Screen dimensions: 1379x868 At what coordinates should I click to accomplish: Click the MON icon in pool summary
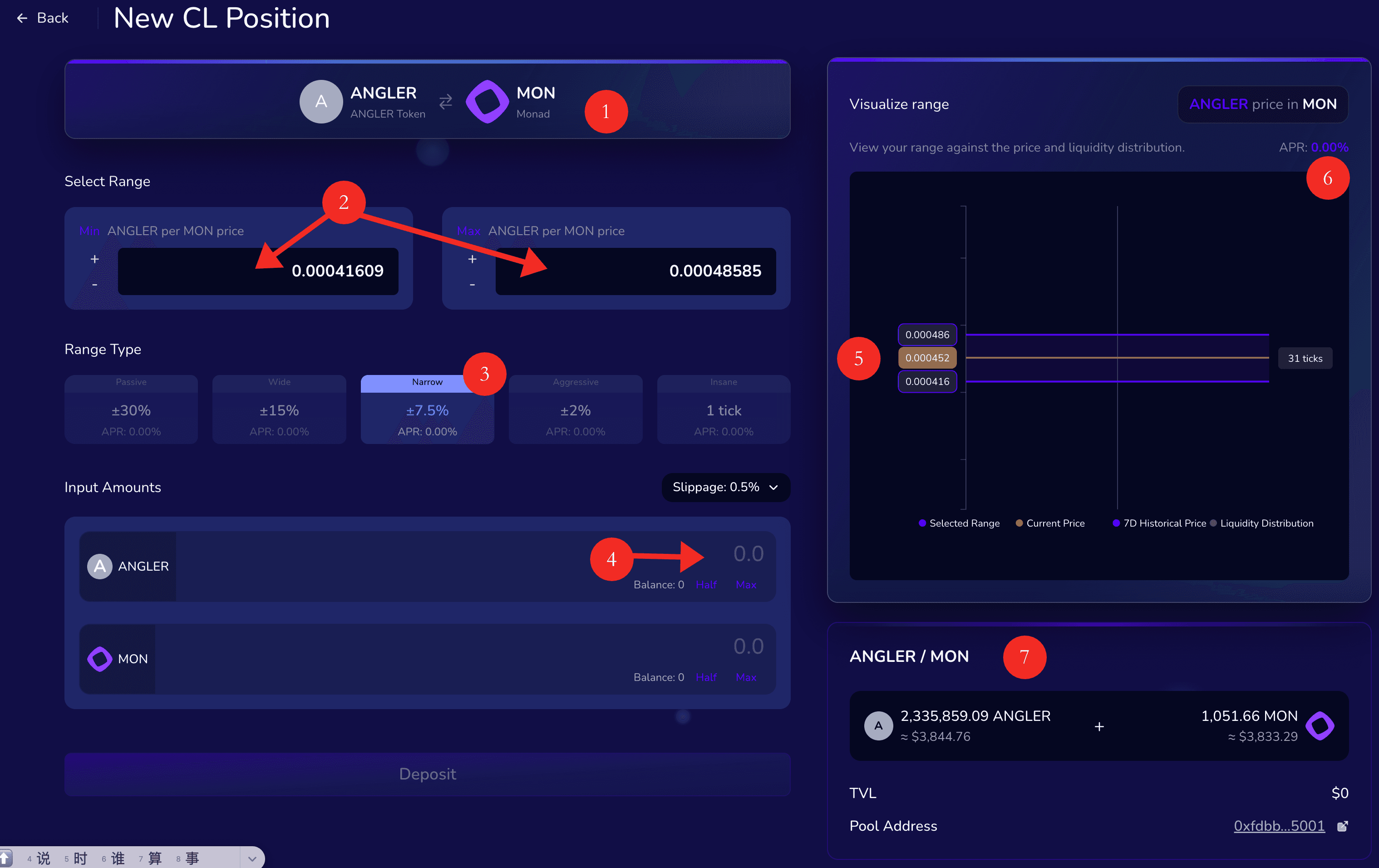point(1320,725)
